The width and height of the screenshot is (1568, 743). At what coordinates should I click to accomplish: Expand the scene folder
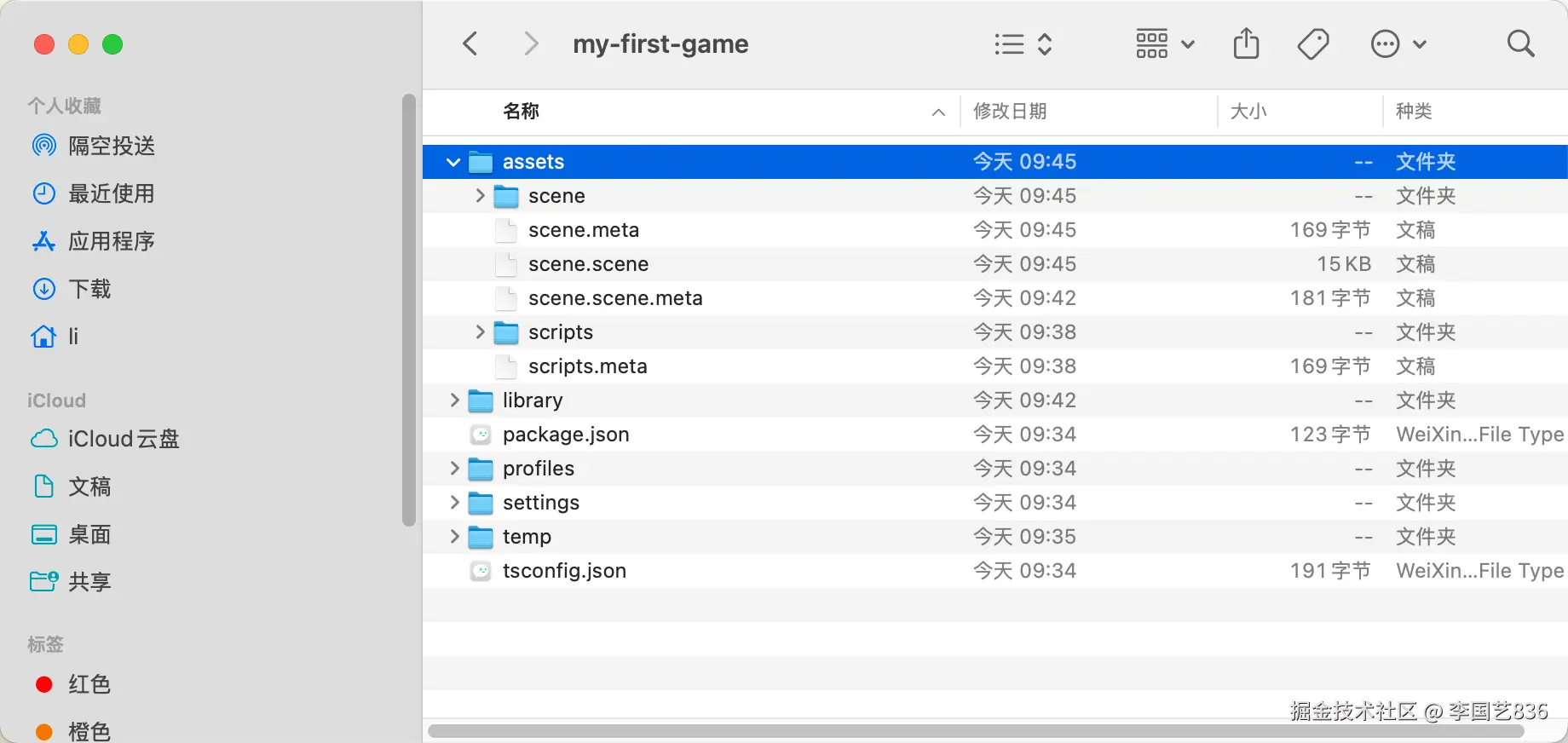[x=480, y=196]
